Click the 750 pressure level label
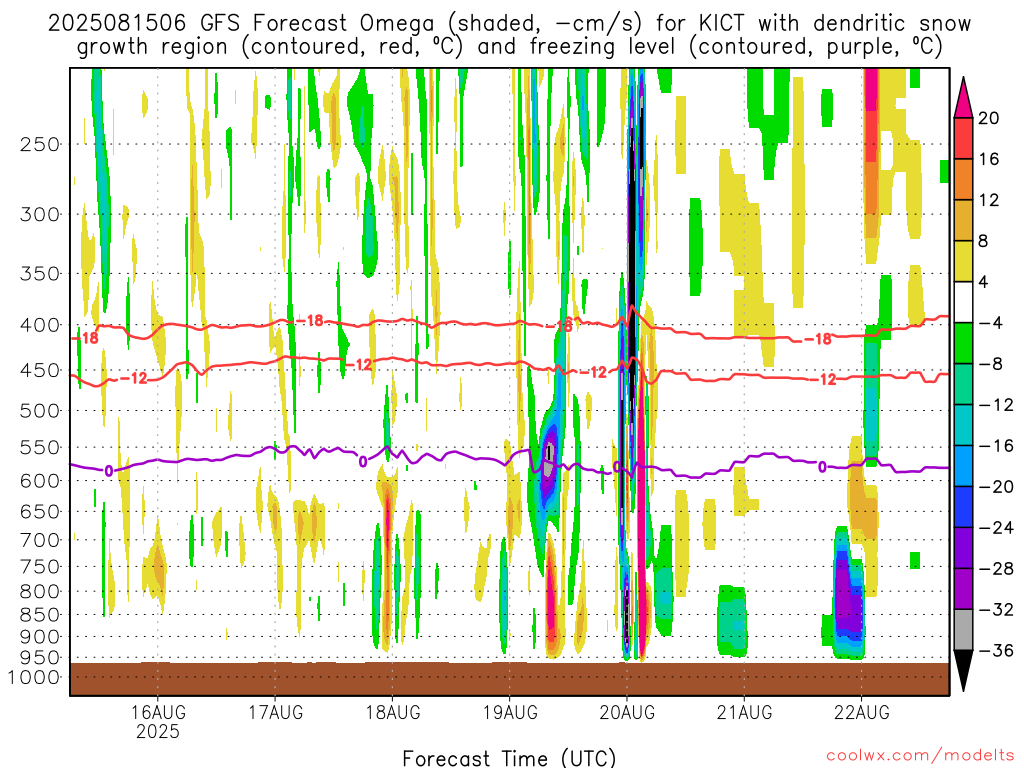This screenshot has height=768, width=1024. 40,567
